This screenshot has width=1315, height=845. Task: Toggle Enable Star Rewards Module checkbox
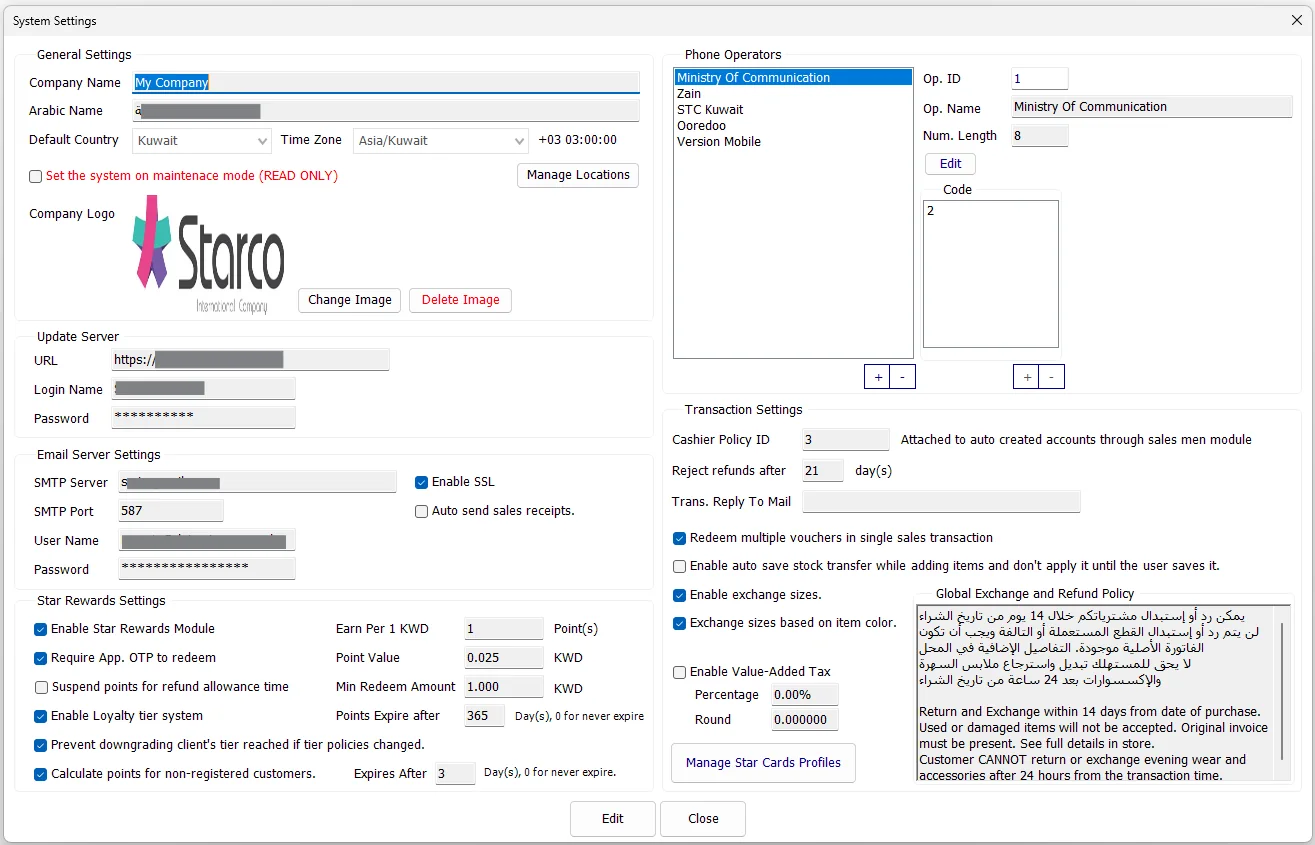point(41,629)
